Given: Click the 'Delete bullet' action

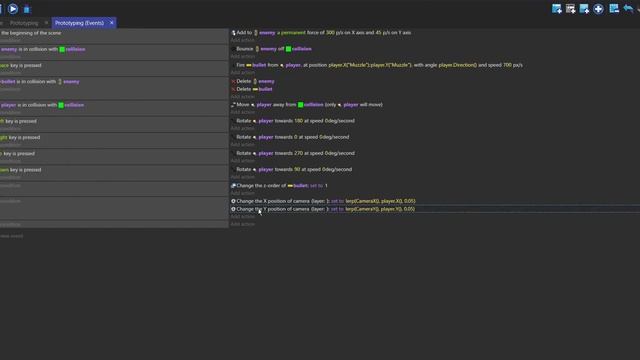Looking at the screenshot, I should tap(252, 89).
